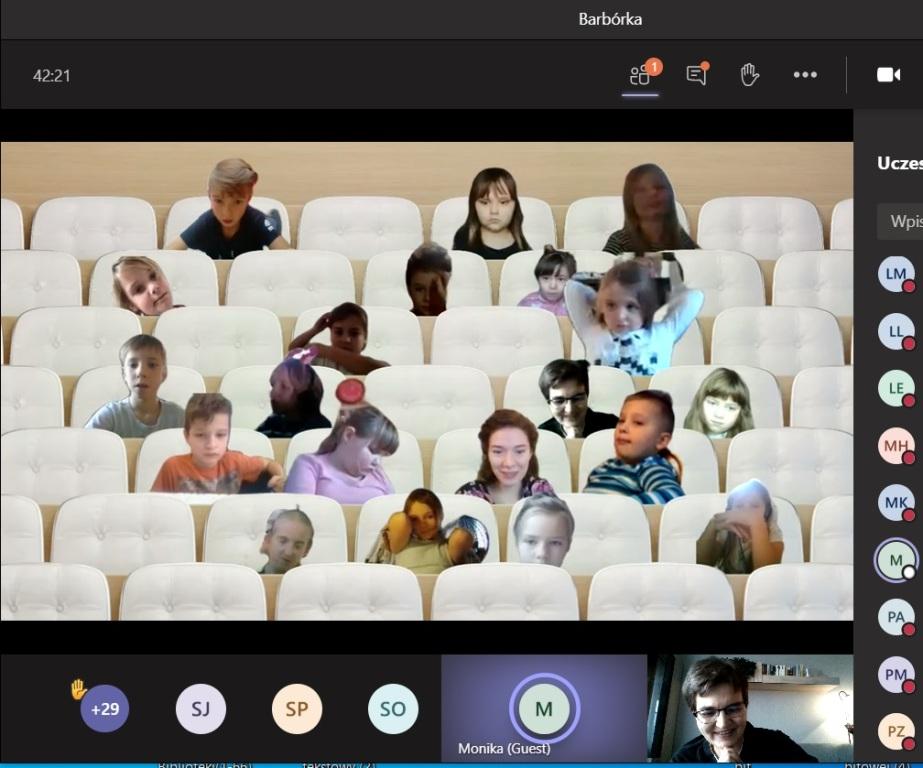Select participant MK in the list

(x=896, y=503)
